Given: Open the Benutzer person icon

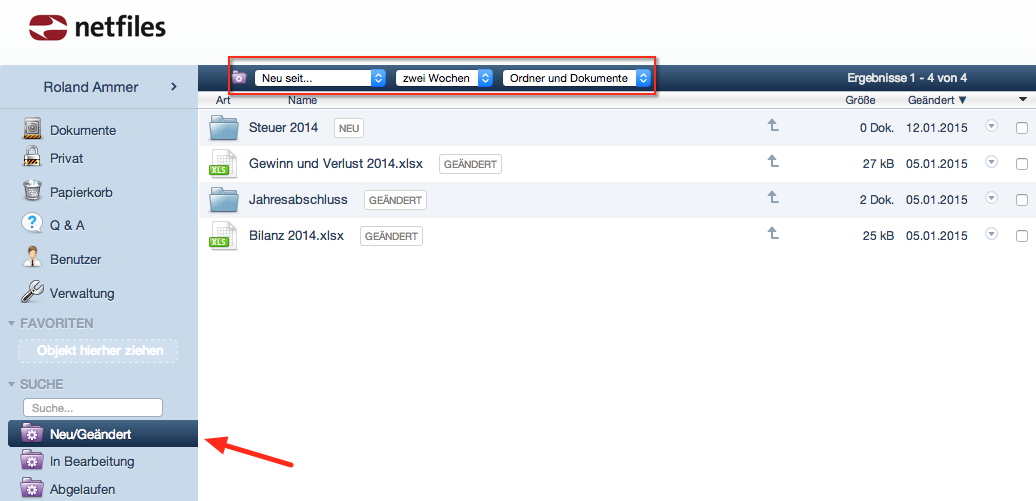Looking at the screenshot, I should click(x=33, y=258).
